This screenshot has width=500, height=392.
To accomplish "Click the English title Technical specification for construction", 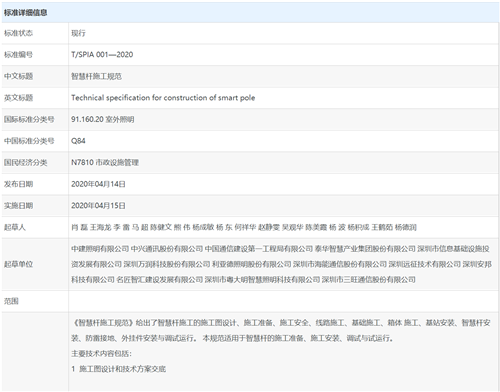I will 163,98.
